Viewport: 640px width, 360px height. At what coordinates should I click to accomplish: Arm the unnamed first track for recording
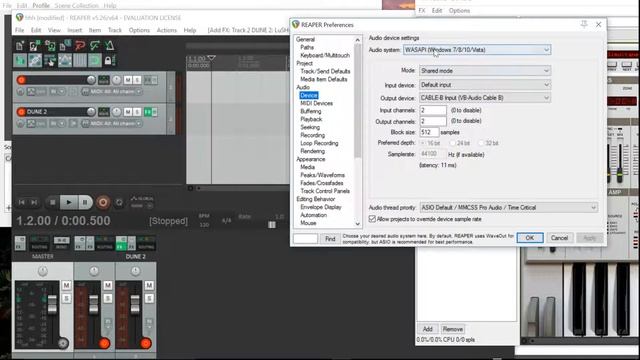coord(21,80)
